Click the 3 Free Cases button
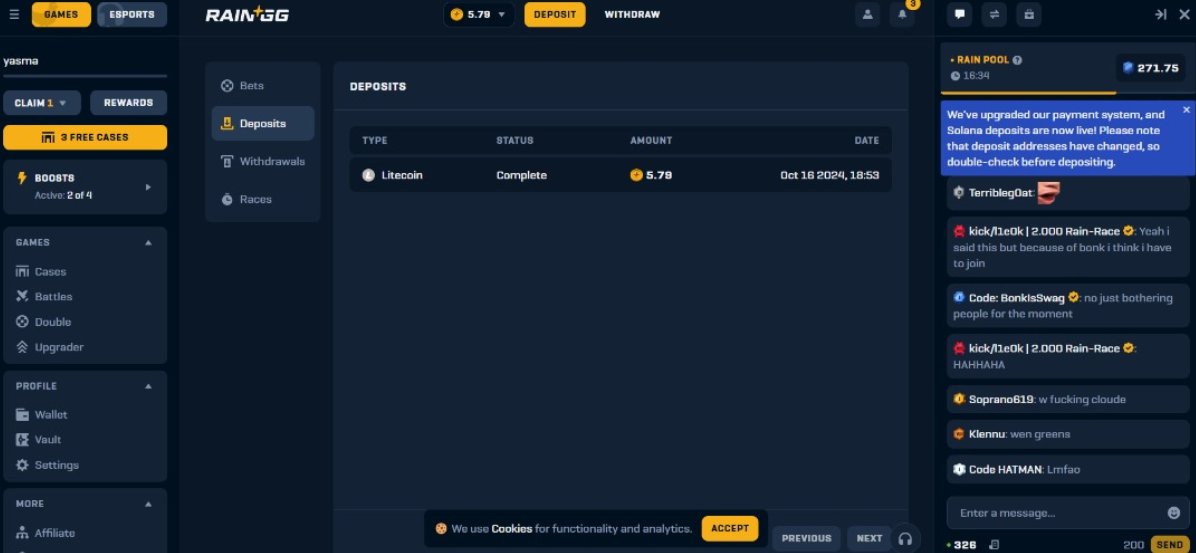1196x553 pixels. [x=85, y=137]
